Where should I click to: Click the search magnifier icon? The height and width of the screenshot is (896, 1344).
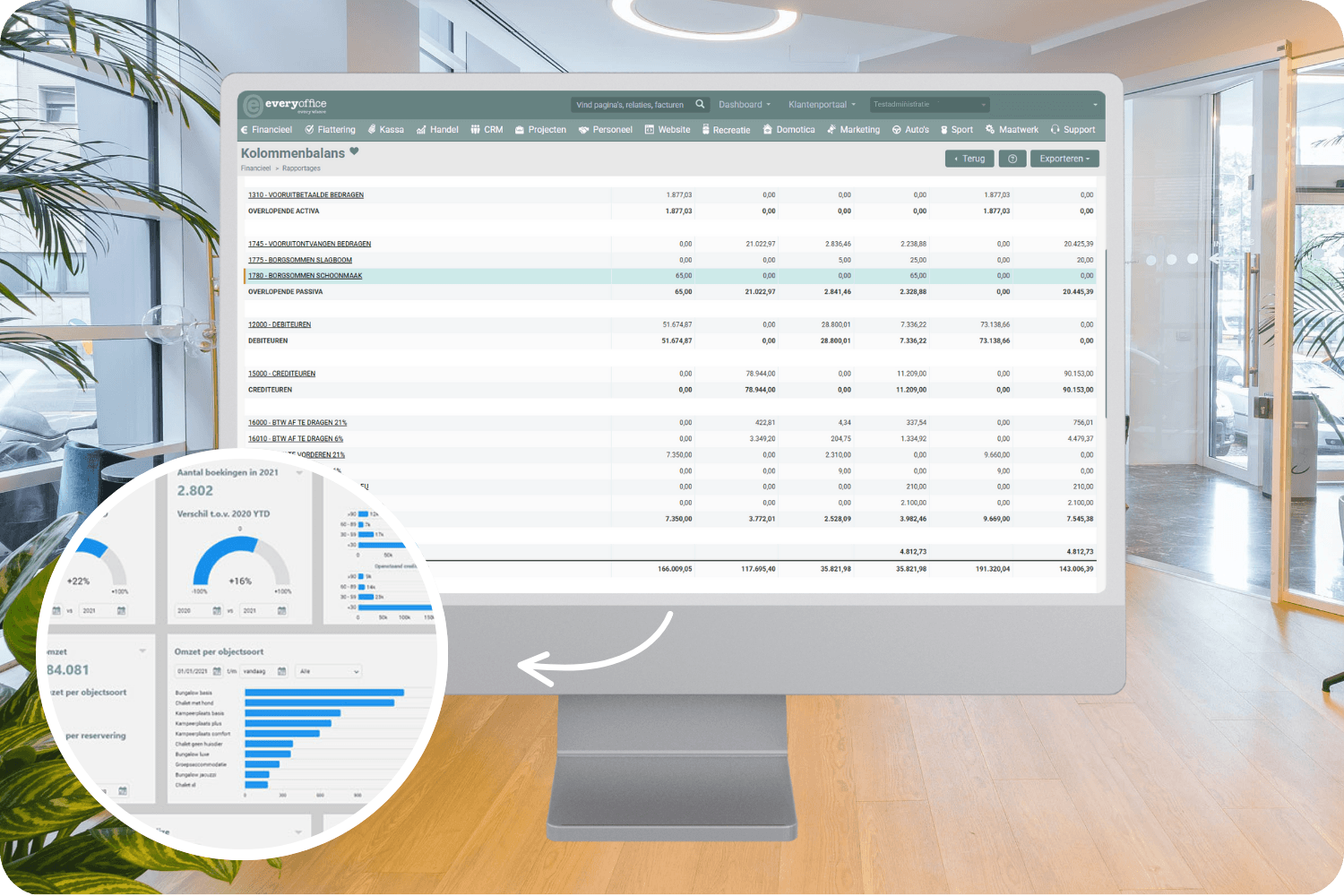700,105
